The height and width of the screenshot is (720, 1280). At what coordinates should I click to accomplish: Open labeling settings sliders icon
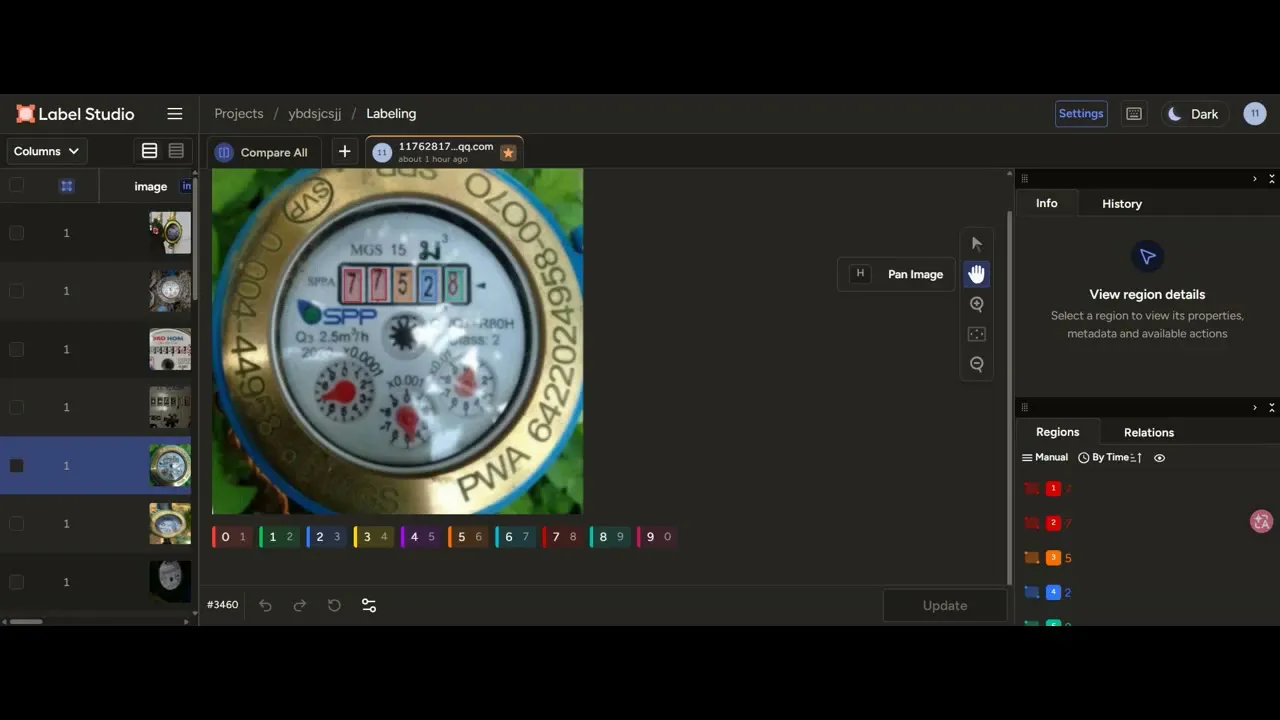tap(369, 605)
